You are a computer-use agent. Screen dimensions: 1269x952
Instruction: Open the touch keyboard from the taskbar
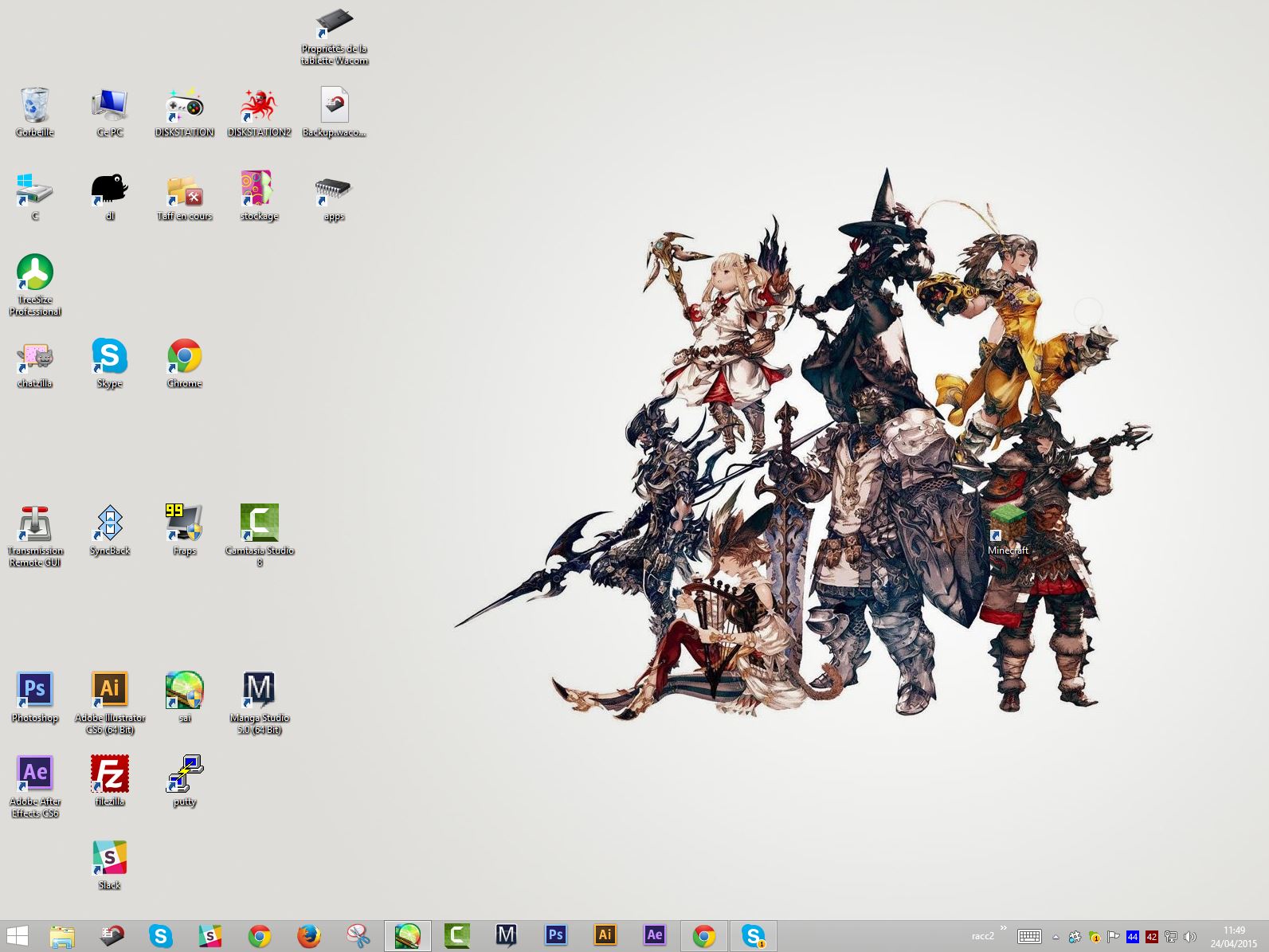coord(1029,937)
